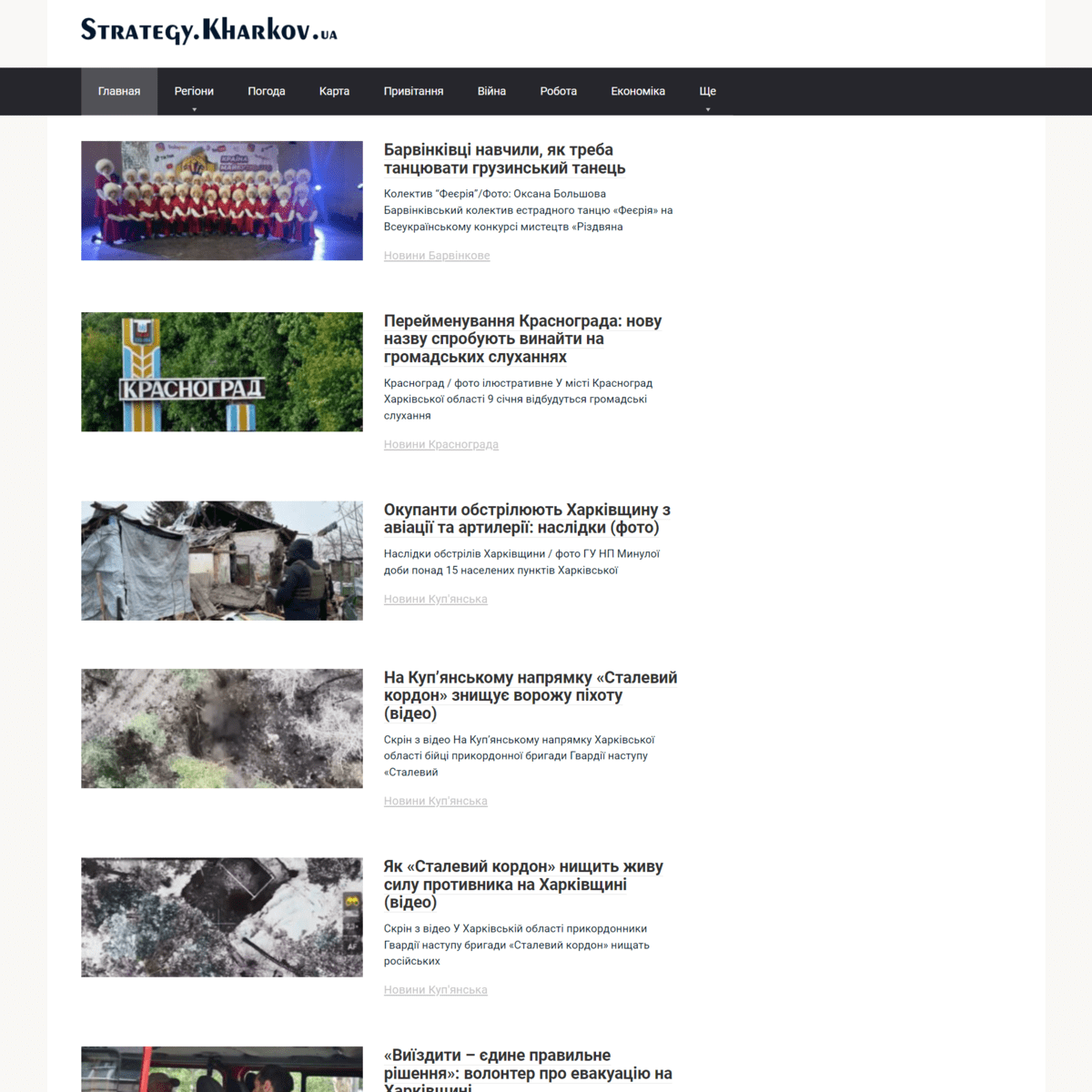Open the Економіка menu item
The image size is (1092, 1092).
pyautogui.click(x=638, y=91)
